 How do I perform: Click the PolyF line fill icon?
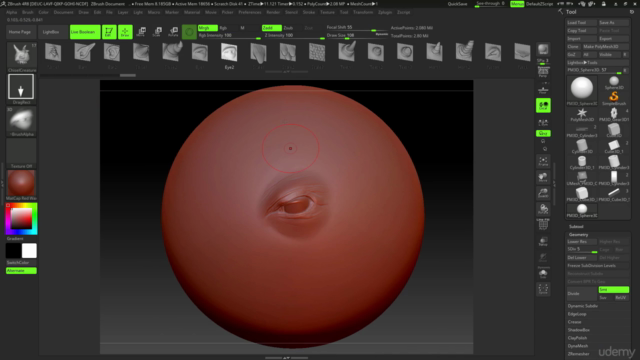[x=543, y=225]
